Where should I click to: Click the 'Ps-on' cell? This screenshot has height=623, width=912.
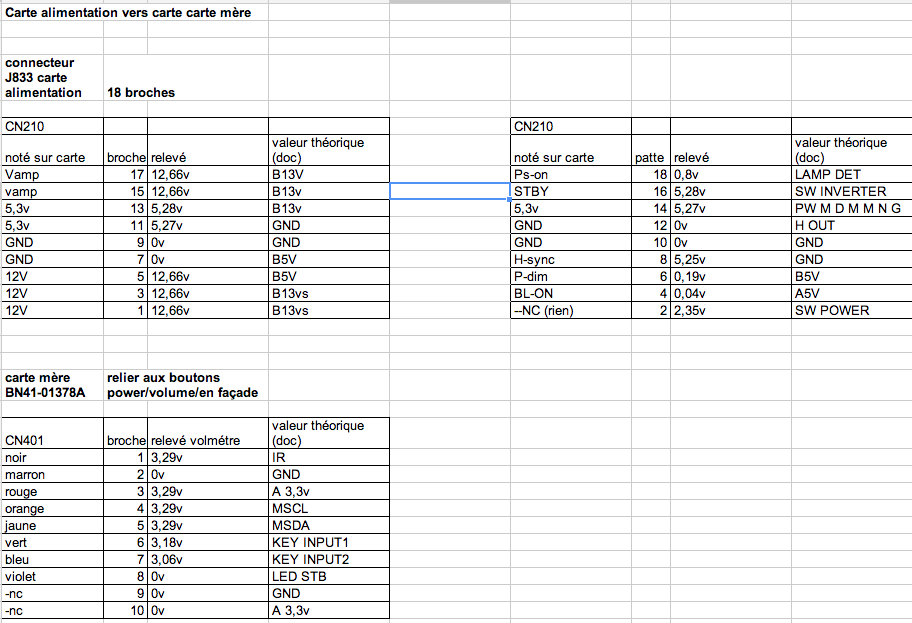[571, 175]
